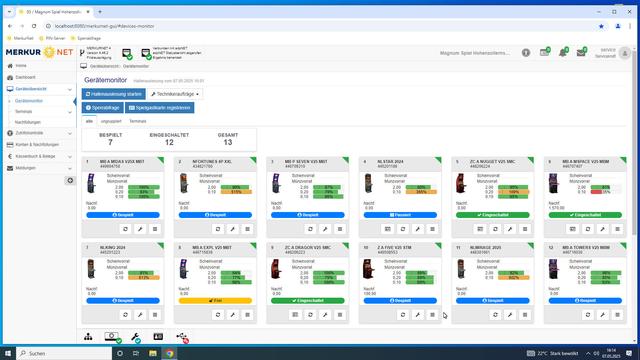The image size is (640, 360).
Task: Open notification bell in header
Action: click(x=563, y=53)
